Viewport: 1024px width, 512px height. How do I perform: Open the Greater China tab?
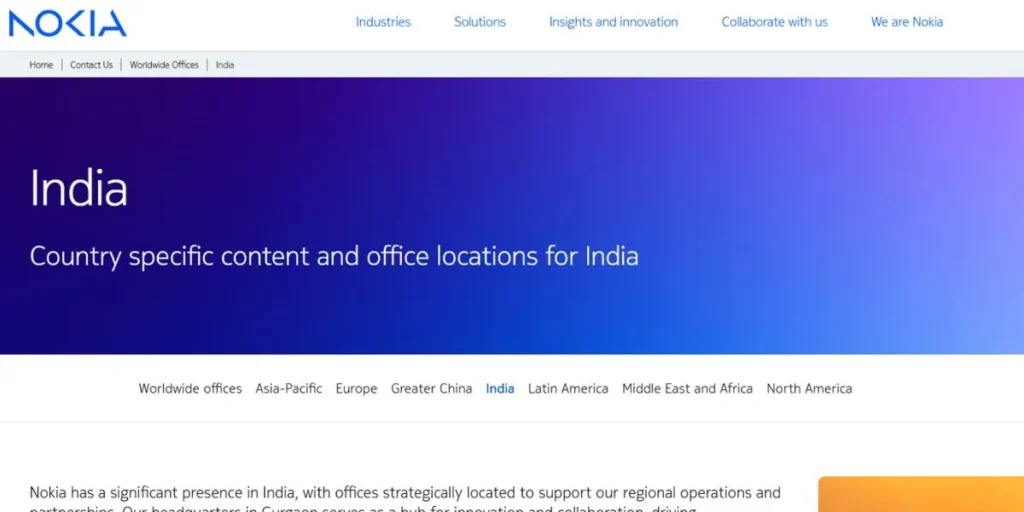coord(431,389)
